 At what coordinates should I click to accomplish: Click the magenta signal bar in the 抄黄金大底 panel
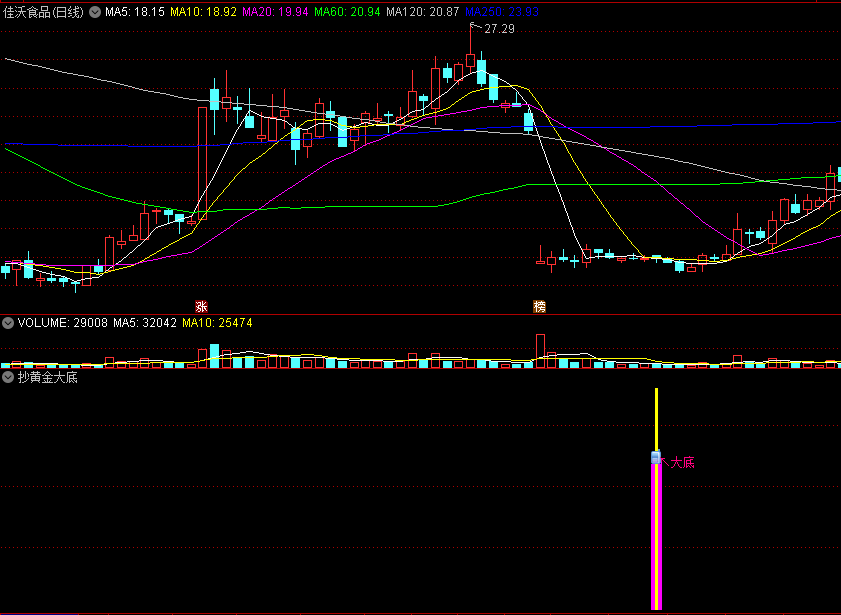656,536
